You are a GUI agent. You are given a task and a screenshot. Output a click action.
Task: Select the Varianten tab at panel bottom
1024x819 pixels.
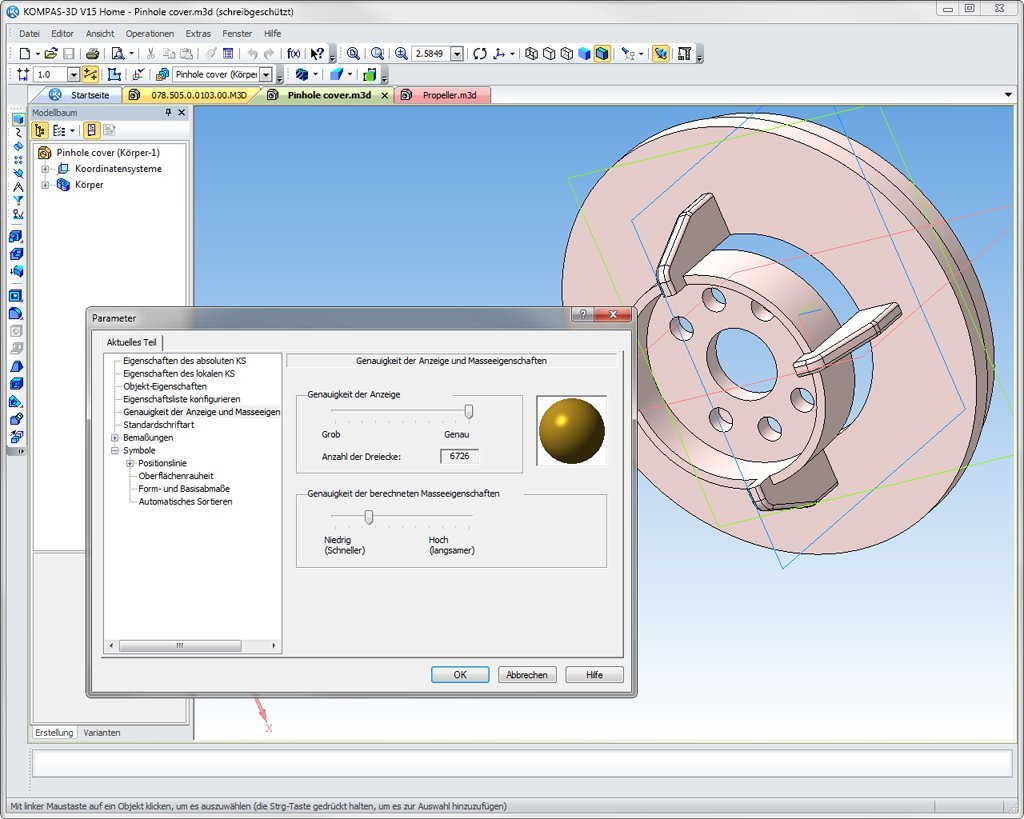coord(102,733)
